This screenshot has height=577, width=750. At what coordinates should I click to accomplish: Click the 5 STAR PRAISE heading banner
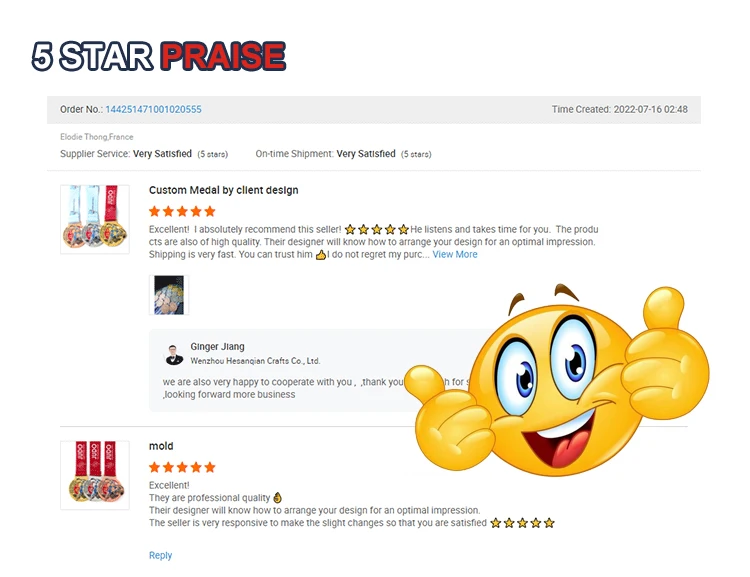[x=159, y=56]
